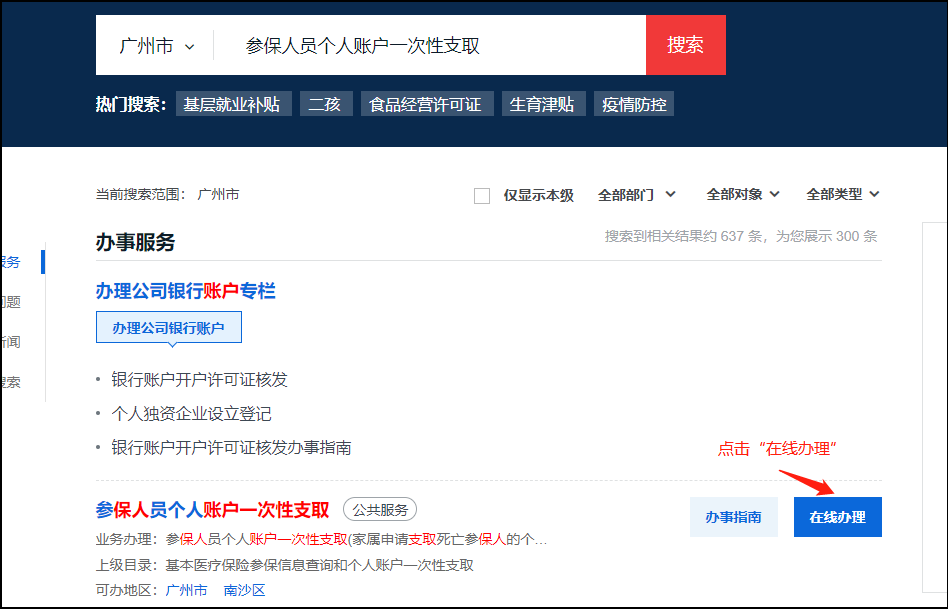Select hot search tag 食品经营许可证
Viewport: 948px width, 609px height.
[426, 104]
